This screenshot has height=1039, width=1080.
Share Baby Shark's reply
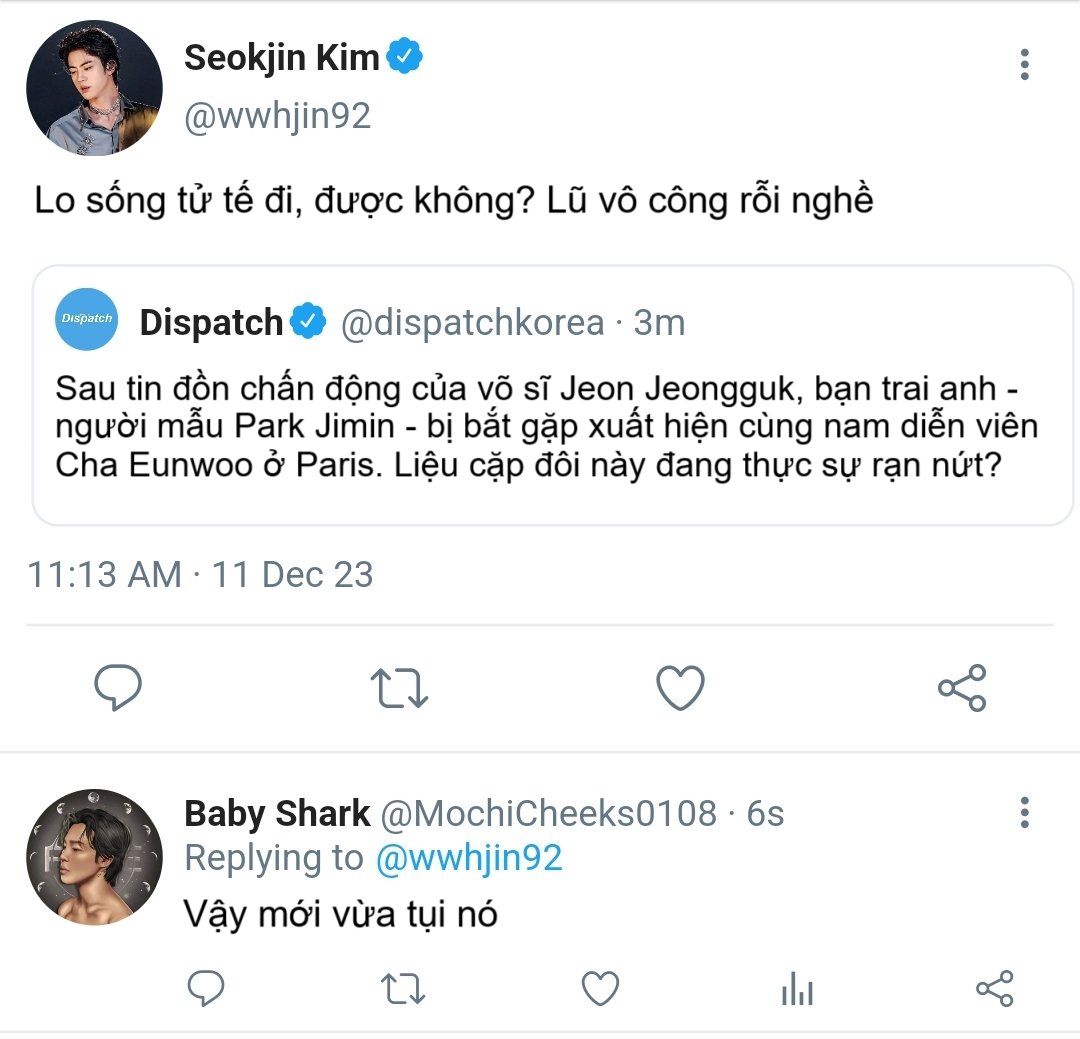(994, 989)
